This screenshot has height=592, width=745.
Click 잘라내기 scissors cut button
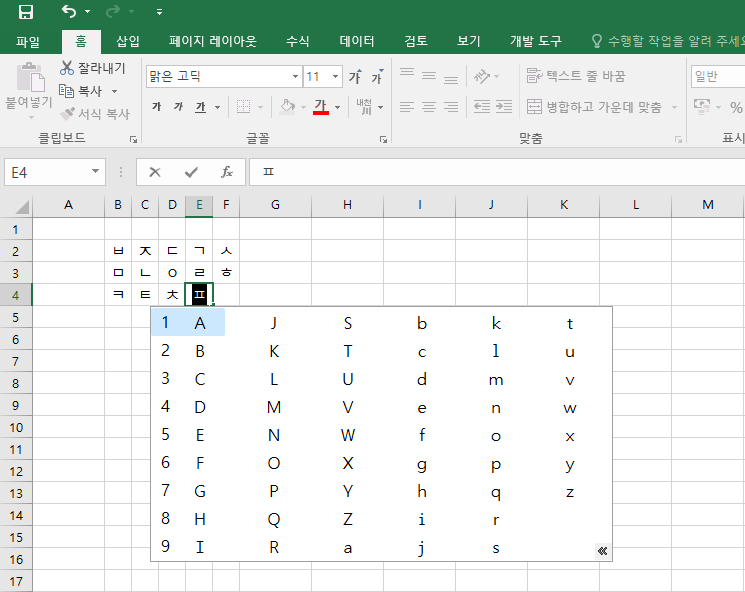tap(93, 68)
